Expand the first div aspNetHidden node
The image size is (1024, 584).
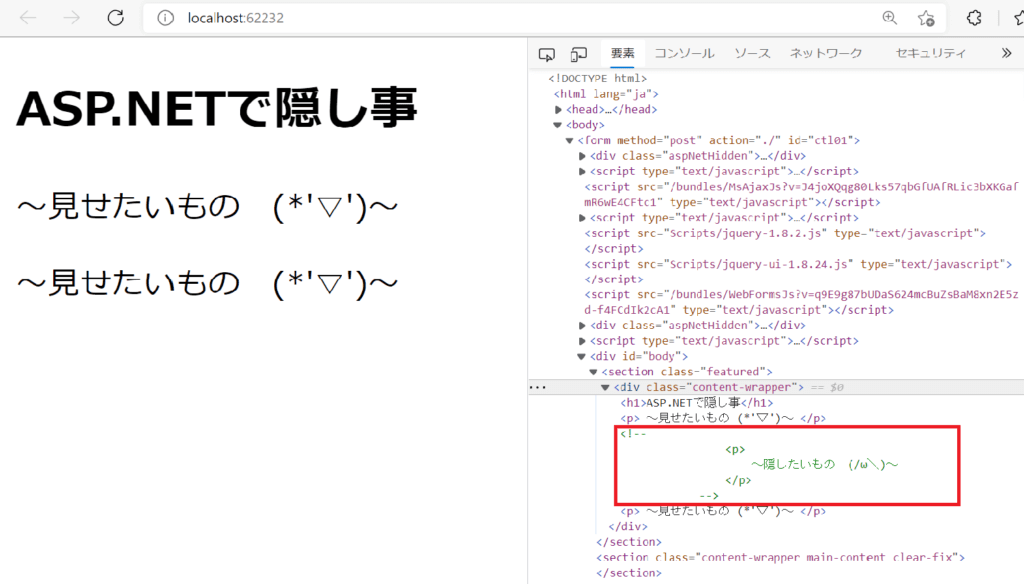pyautogui.click(x=582, y=156)
